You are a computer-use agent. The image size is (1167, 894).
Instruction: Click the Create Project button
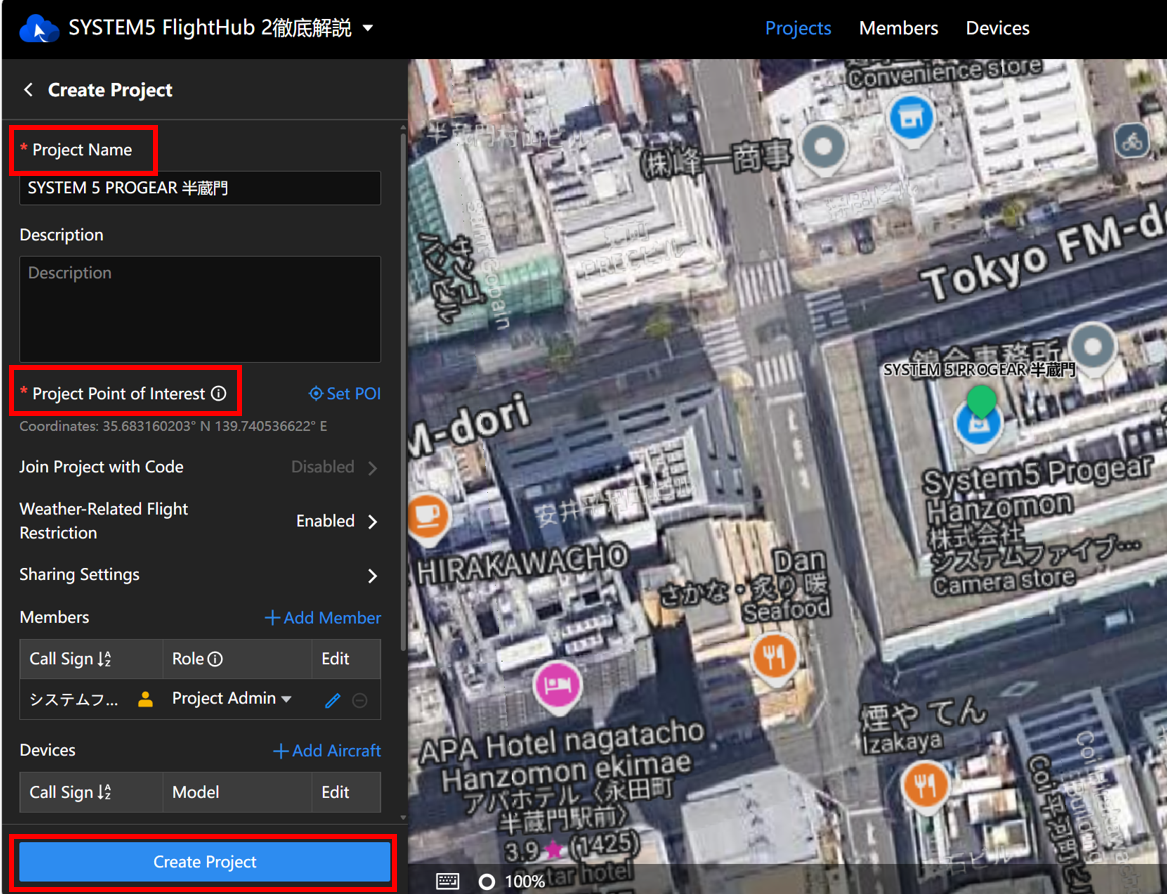[x=205, y=862]
